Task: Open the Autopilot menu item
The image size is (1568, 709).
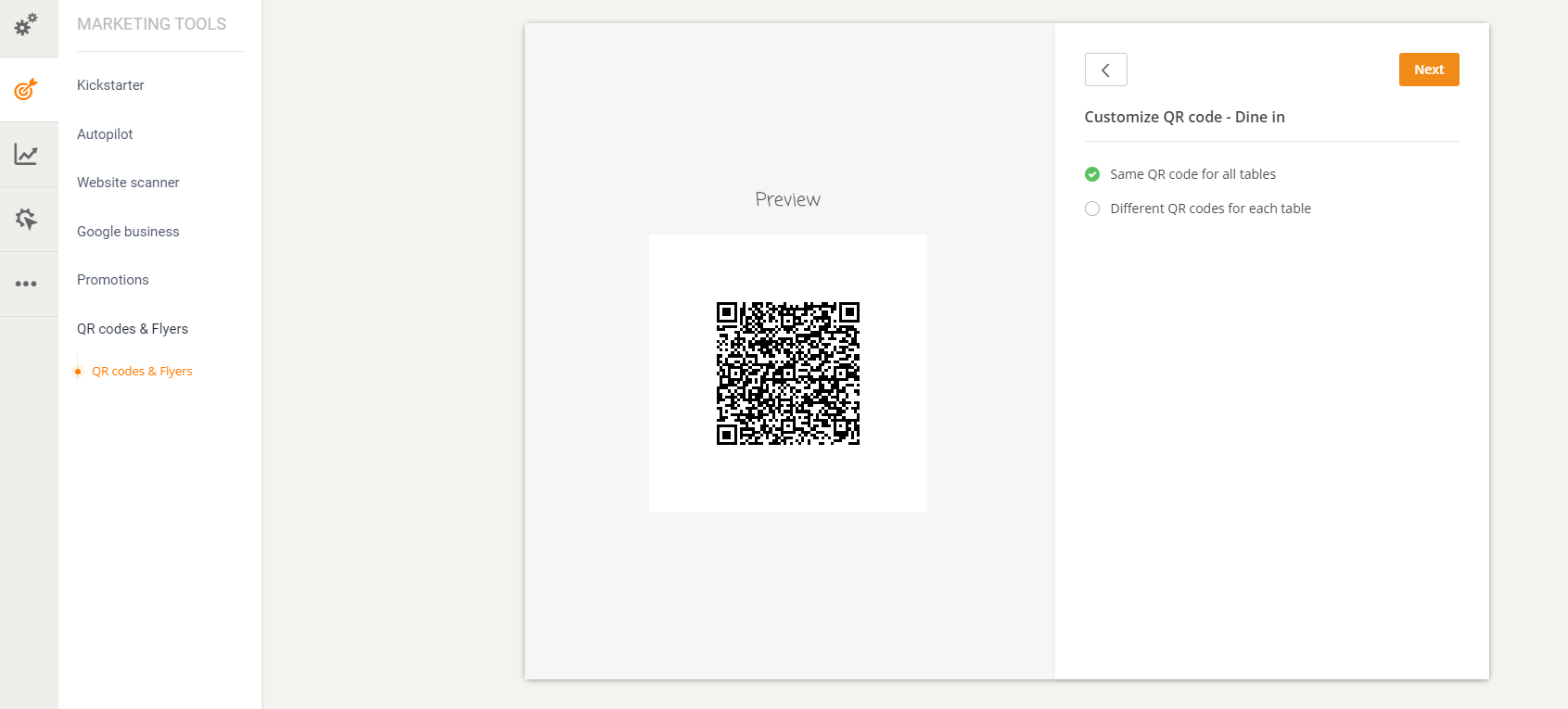Action: coord(105,134)
